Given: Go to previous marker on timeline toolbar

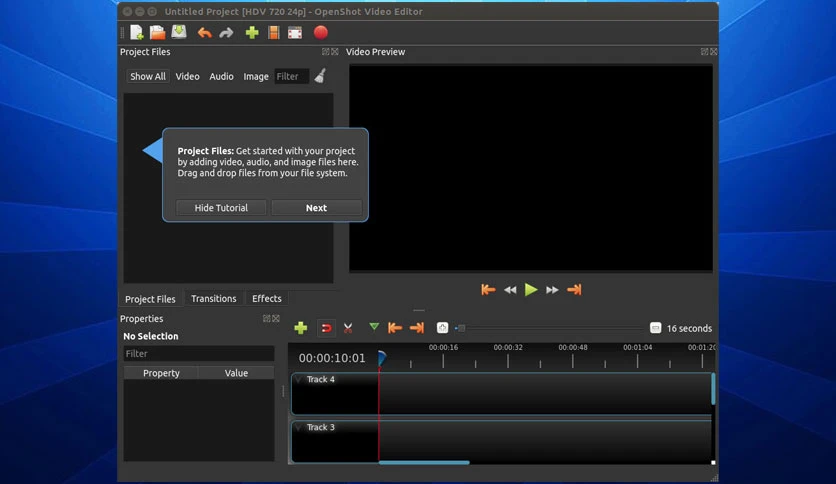Looking at the screenshot, I should click(395, 328).
